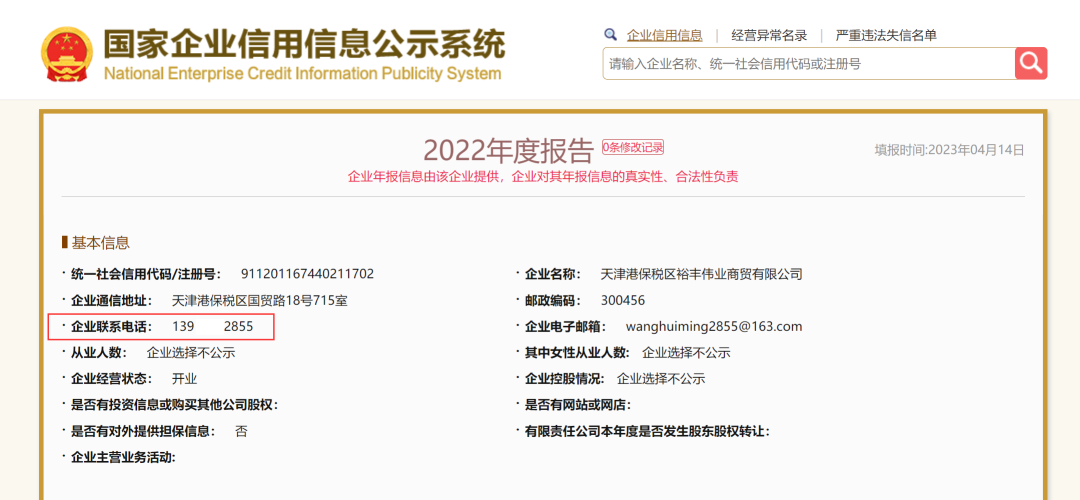Viewport: 1080px width, 500px height.
Task: Click the small magnifier icon beside 企业信用信息
Action: (610, 35)
